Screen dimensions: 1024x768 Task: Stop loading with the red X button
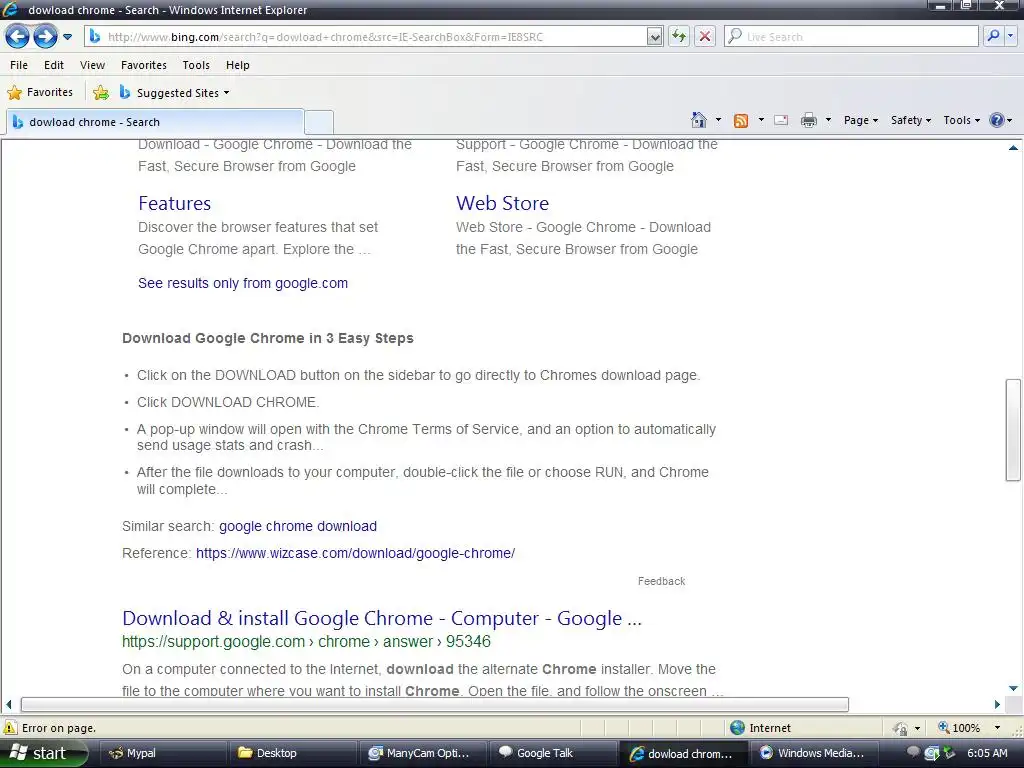click(x=705, y=37)
